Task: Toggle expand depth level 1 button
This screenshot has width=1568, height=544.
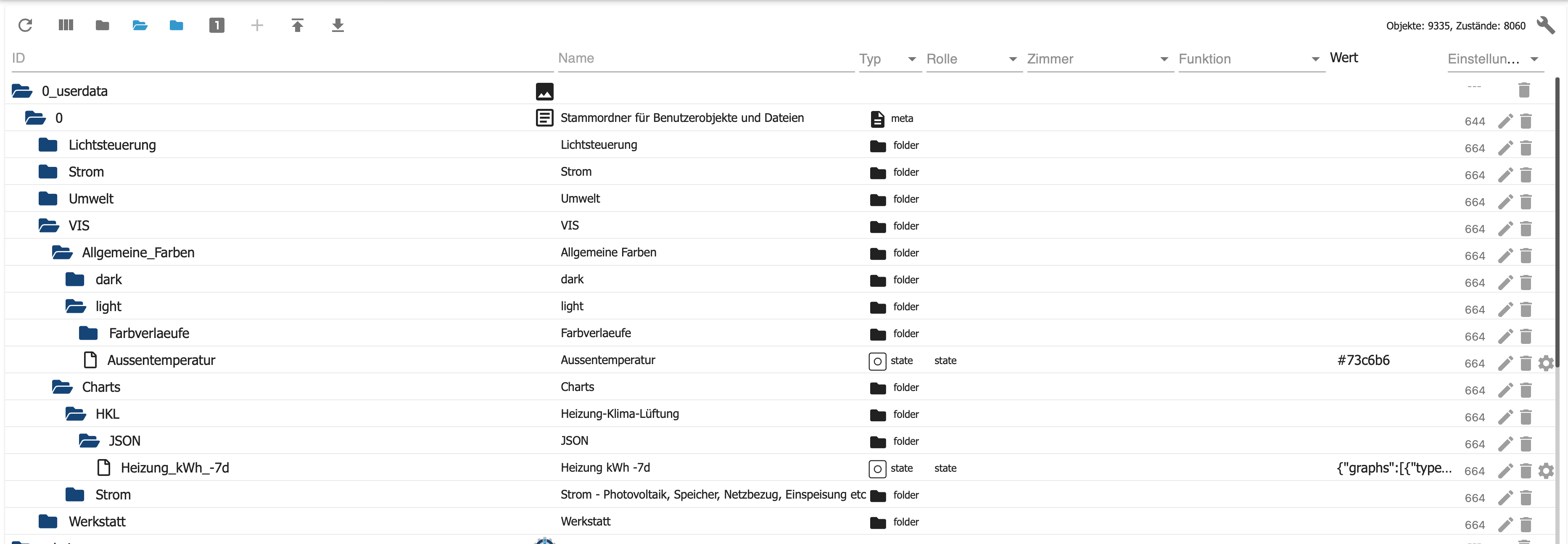Action: [216, 25]
